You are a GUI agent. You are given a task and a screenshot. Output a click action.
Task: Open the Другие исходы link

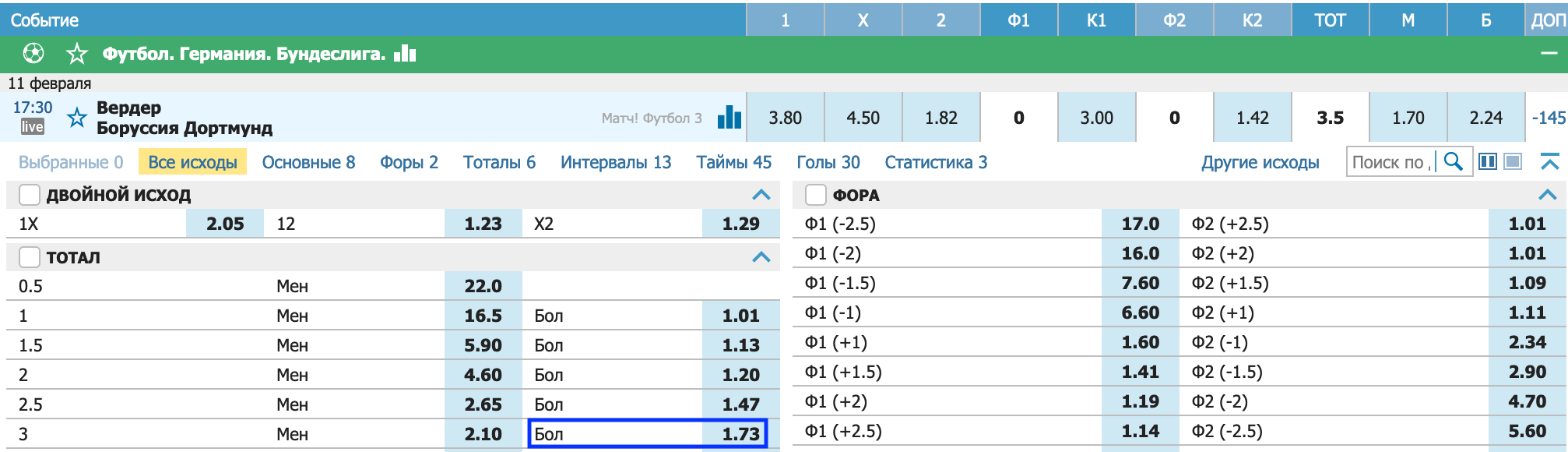click(1260, 162)
